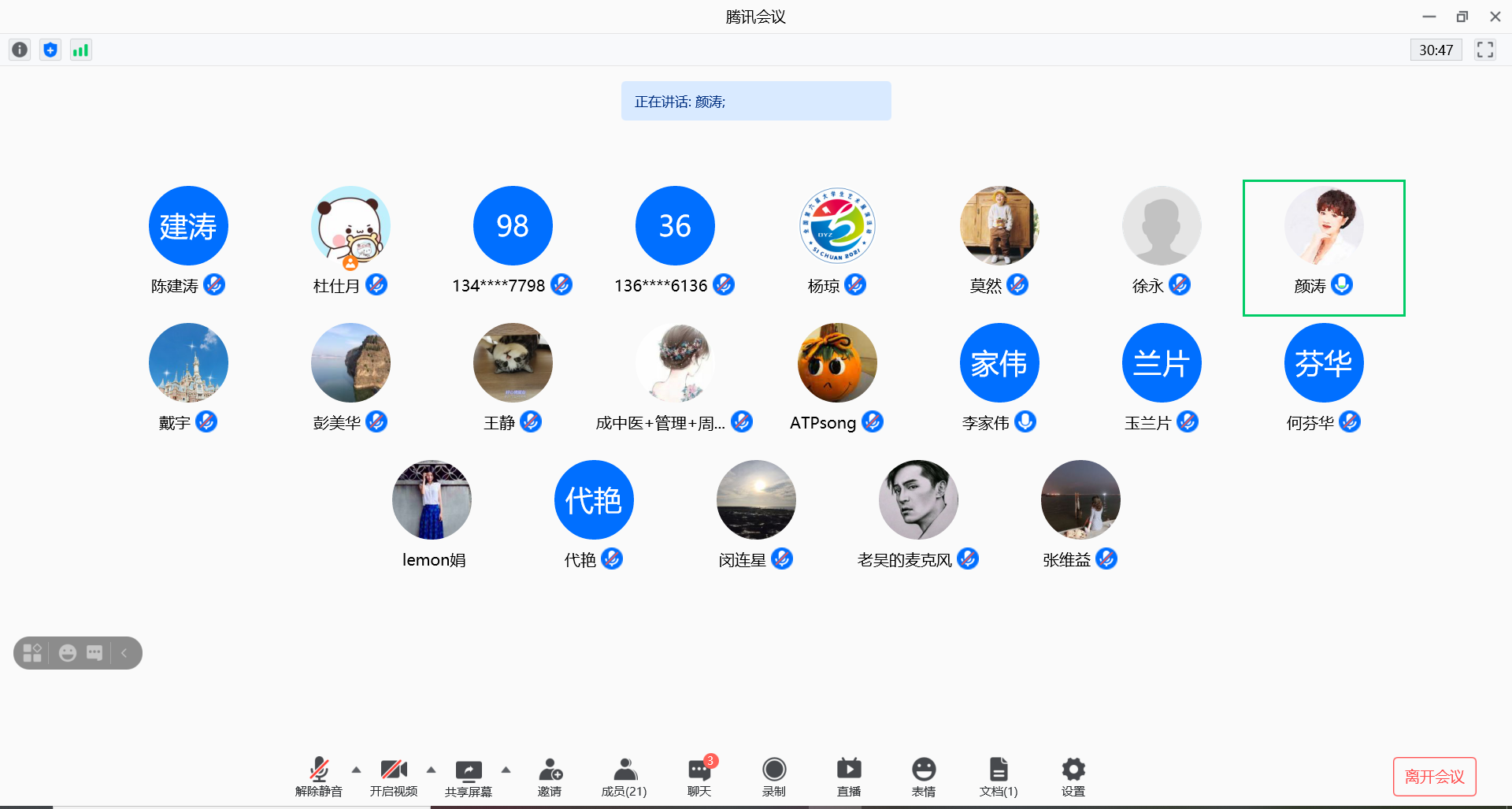Open the members list 成员(21)
Screen dimensions: 1512x809
click(624, 777)
